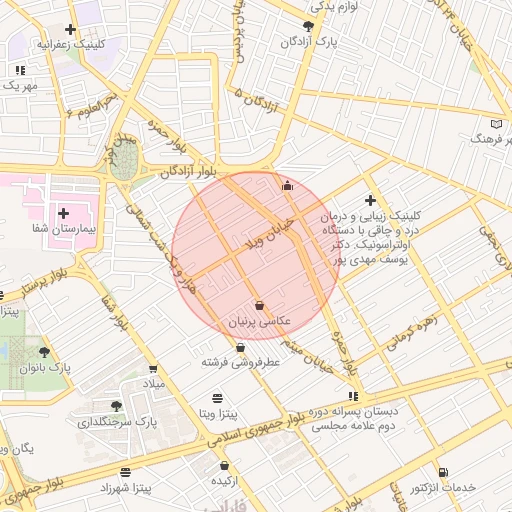The image size is (512, 512).
Task: Select the fuel pump icon for خدمات انژکتور
Action: click(x=443, y=472)
